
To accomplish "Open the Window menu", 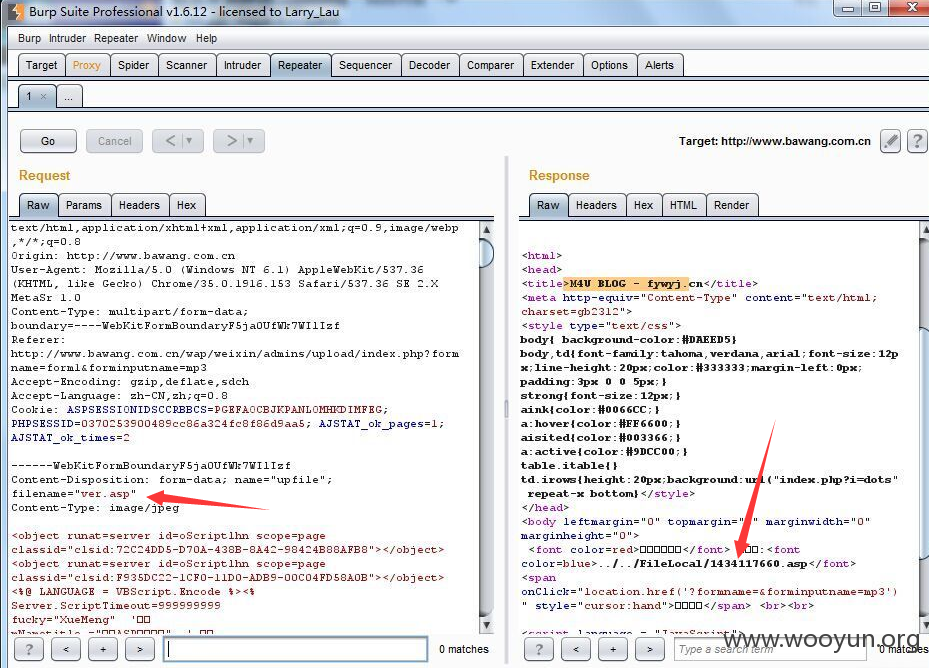I will tap(166, 38).
